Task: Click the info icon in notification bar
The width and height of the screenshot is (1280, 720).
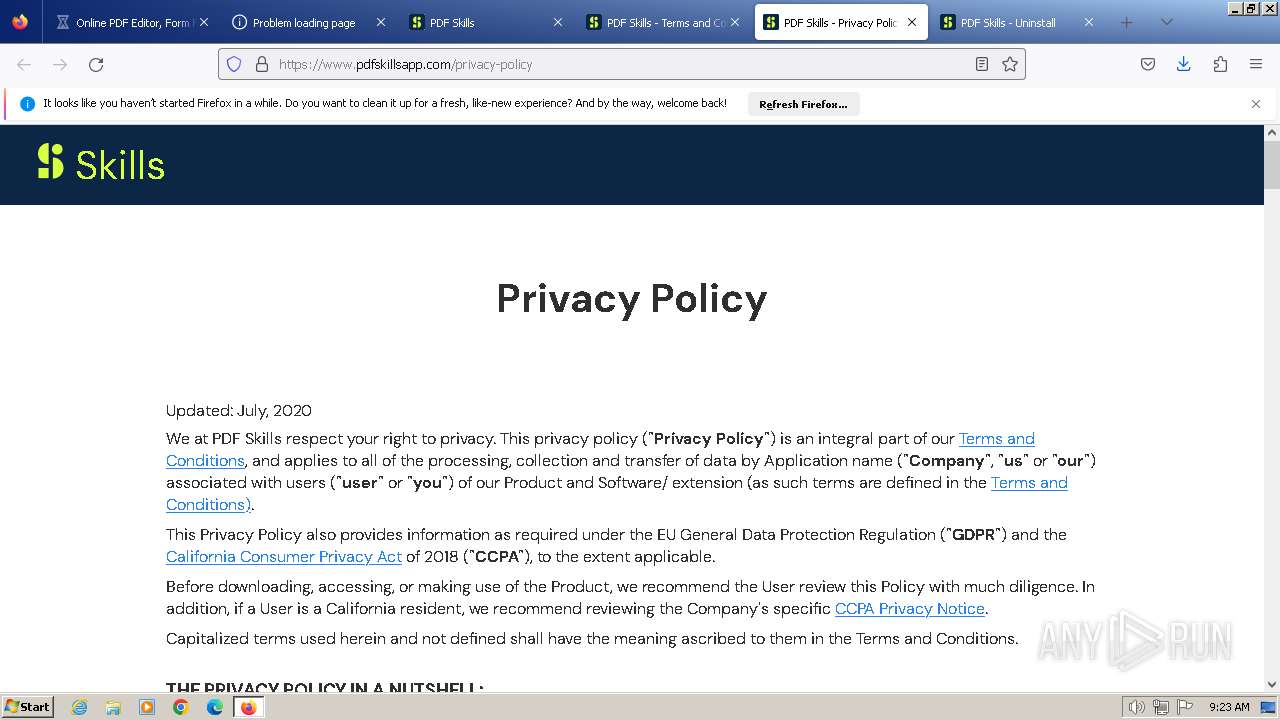Action: click(x=27, y=104)
